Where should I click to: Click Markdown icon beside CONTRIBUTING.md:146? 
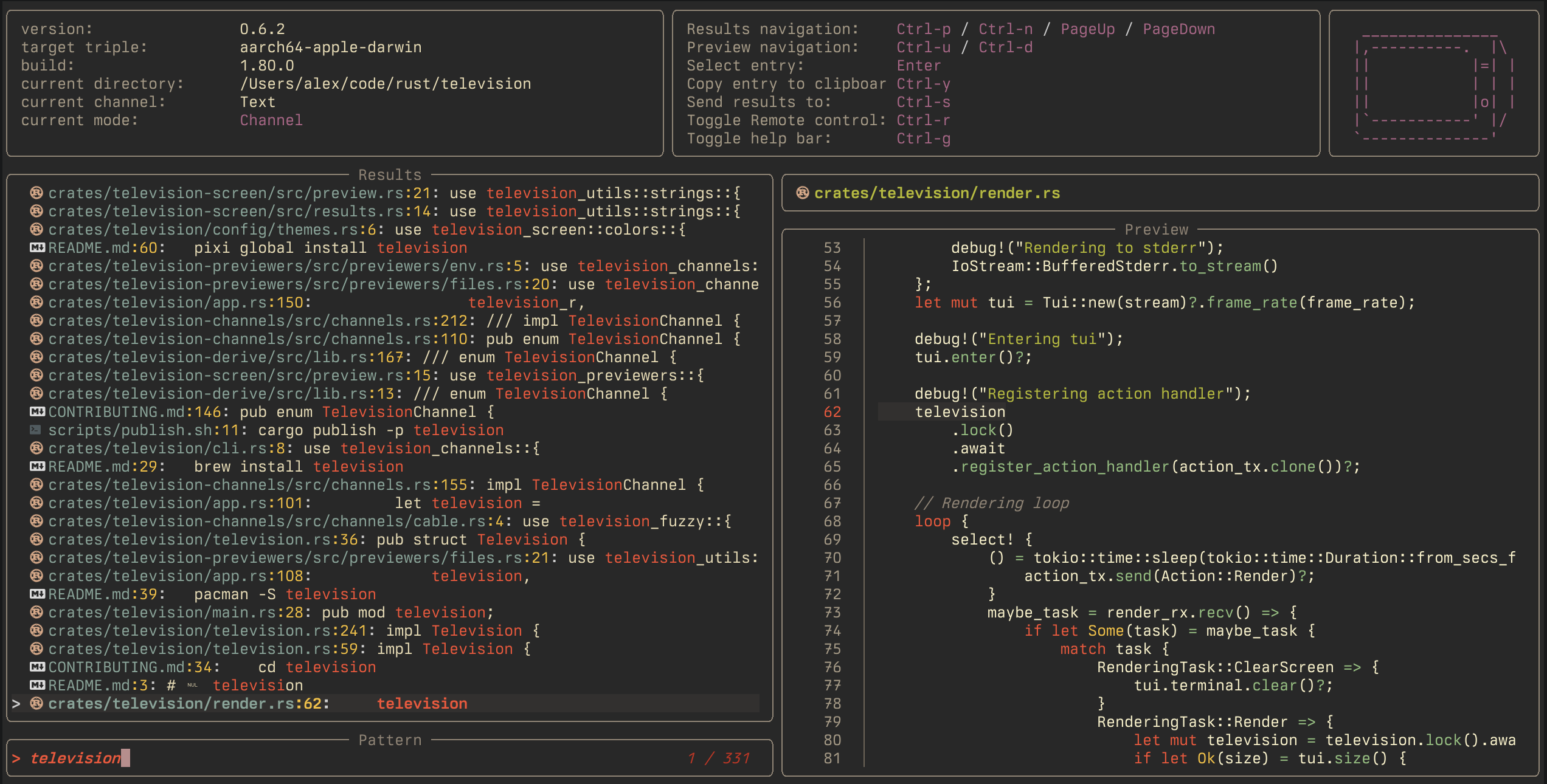tap(37, 411)
